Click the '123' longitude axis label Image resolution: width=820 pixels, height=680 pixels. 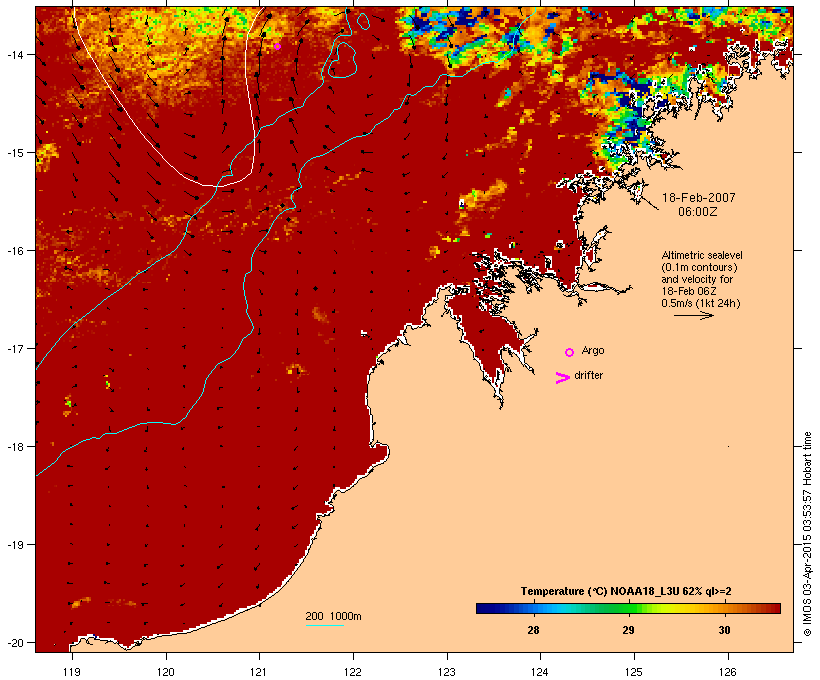tap(447, 672)
